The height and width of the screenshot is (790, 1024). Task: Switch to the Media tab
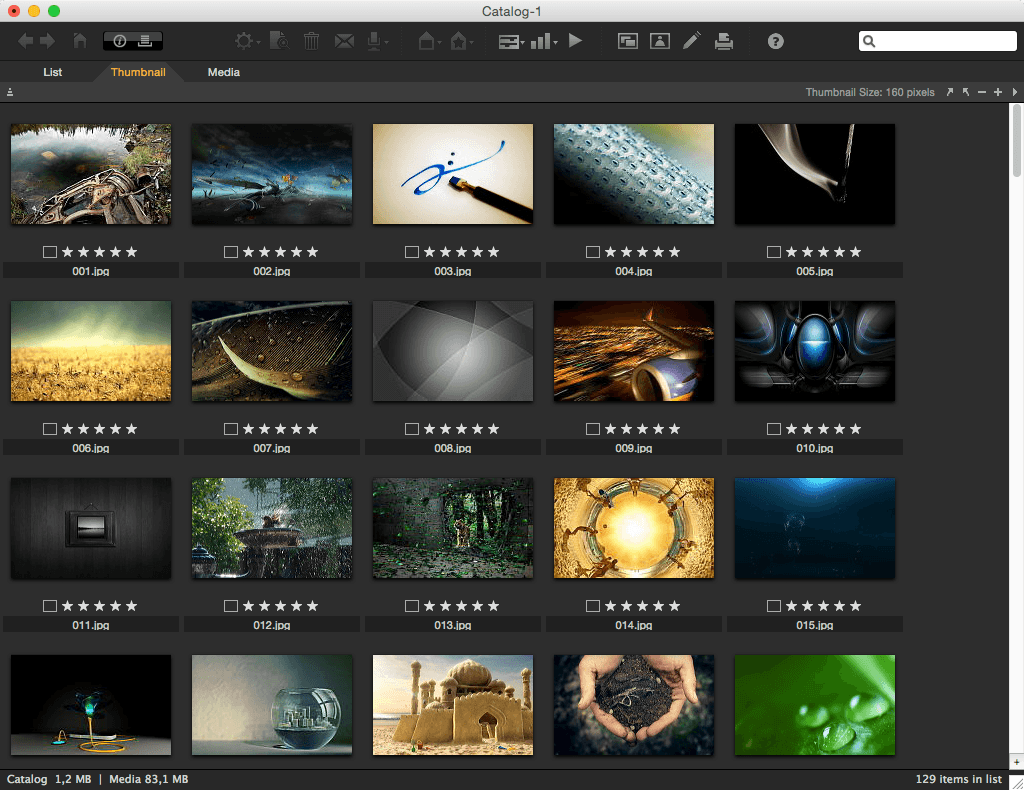coord(223,72)
